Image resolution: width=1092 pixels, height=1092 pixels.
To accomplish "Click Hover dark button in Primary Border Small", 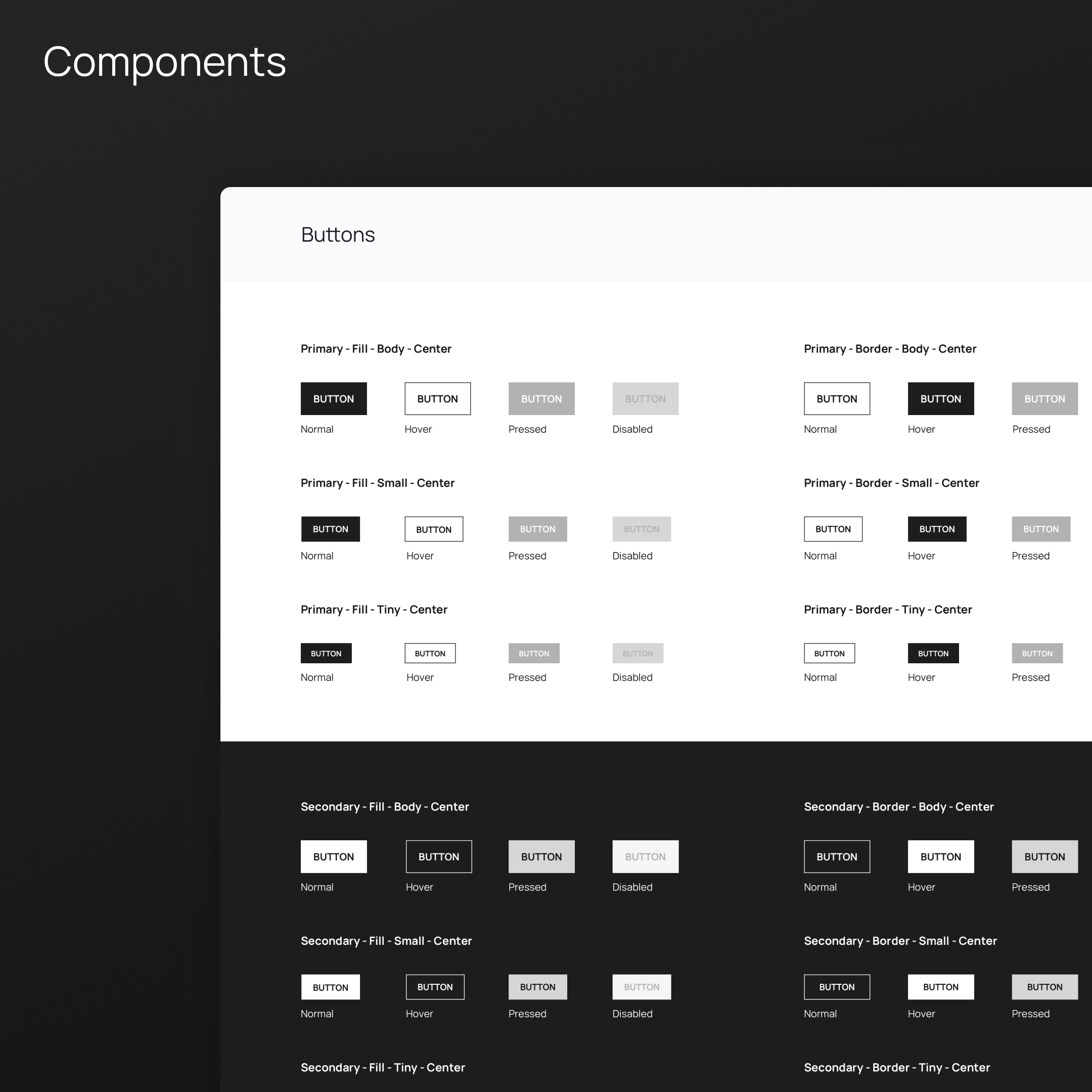I will pyautogui.click(x=937, y=529).
